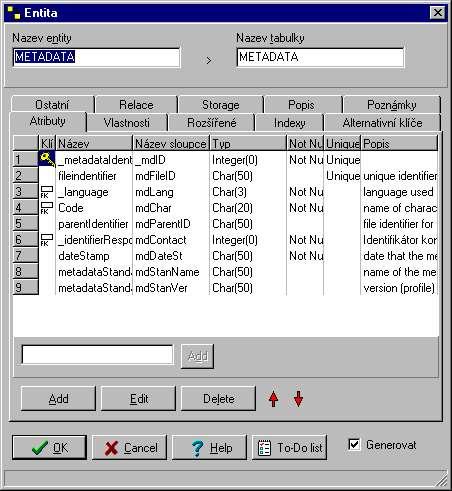
Task: Open the Storage tab
Action: pyautogui.click(x=221, y=105)
